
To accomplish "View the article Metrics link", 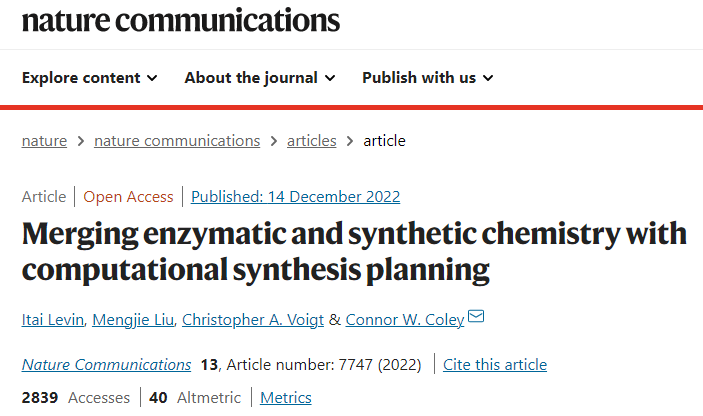I will coord(286,397).
